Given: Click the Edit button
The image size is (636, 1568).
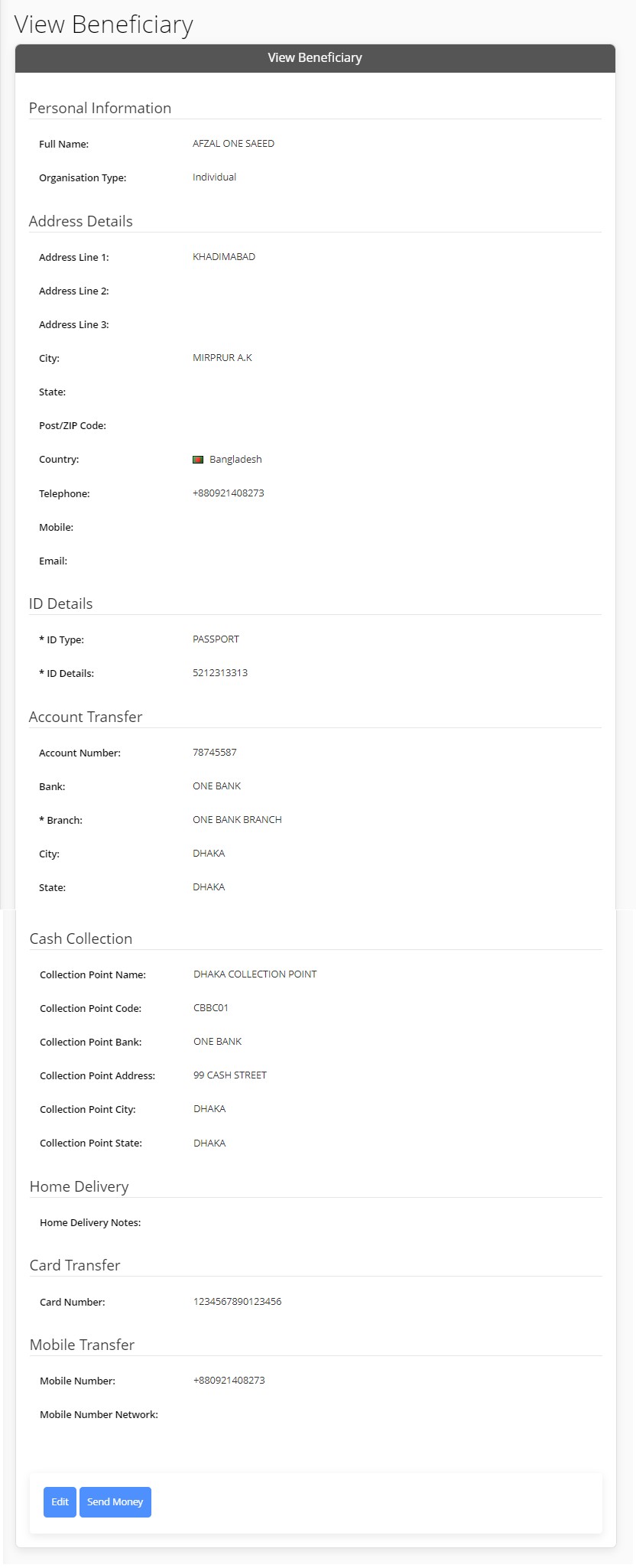Looking at the screenshot, I should 60,1501.
